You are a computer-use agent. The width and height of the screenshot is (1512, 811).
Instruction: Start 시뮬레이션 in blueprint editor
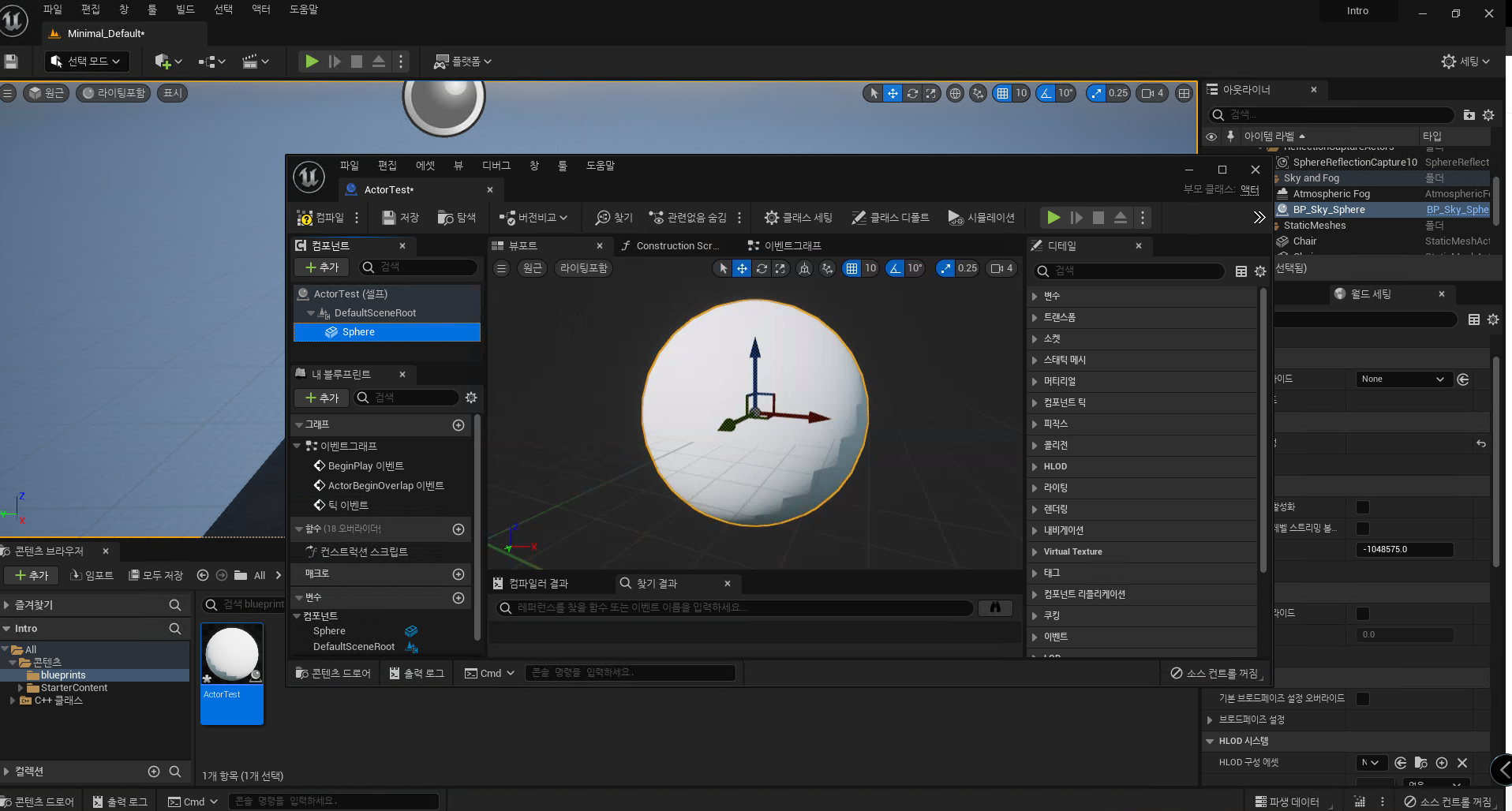(x=981, y=218)
